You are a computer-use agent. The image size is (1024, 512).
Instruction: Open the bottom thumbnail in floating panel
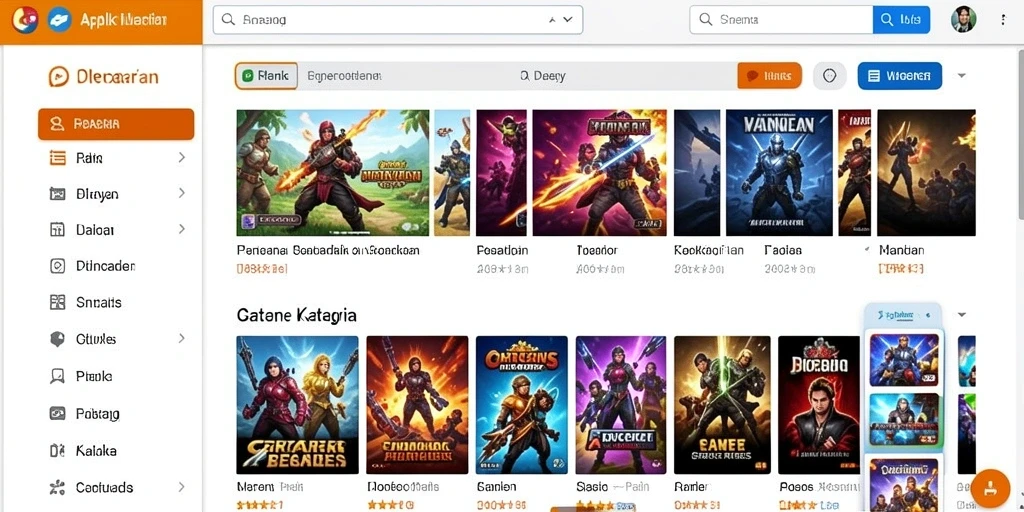click(904, 485)
